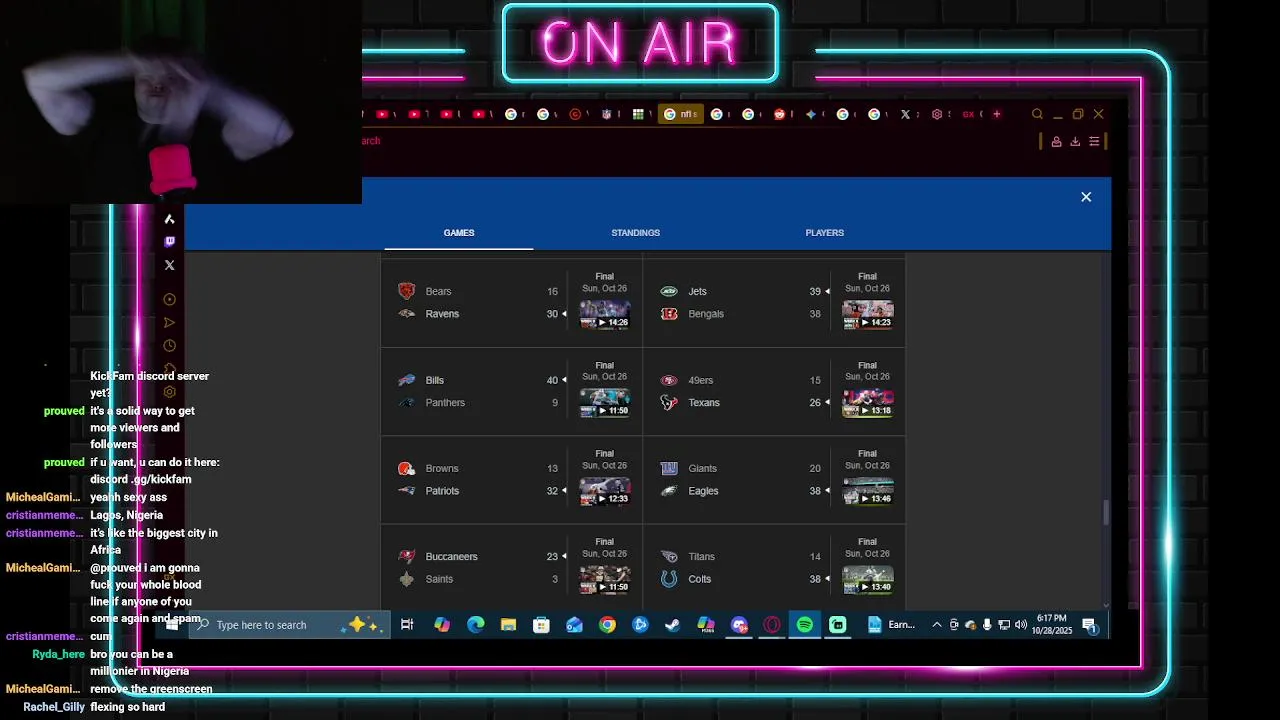Close the NFL scores panel

point(1086,197)
